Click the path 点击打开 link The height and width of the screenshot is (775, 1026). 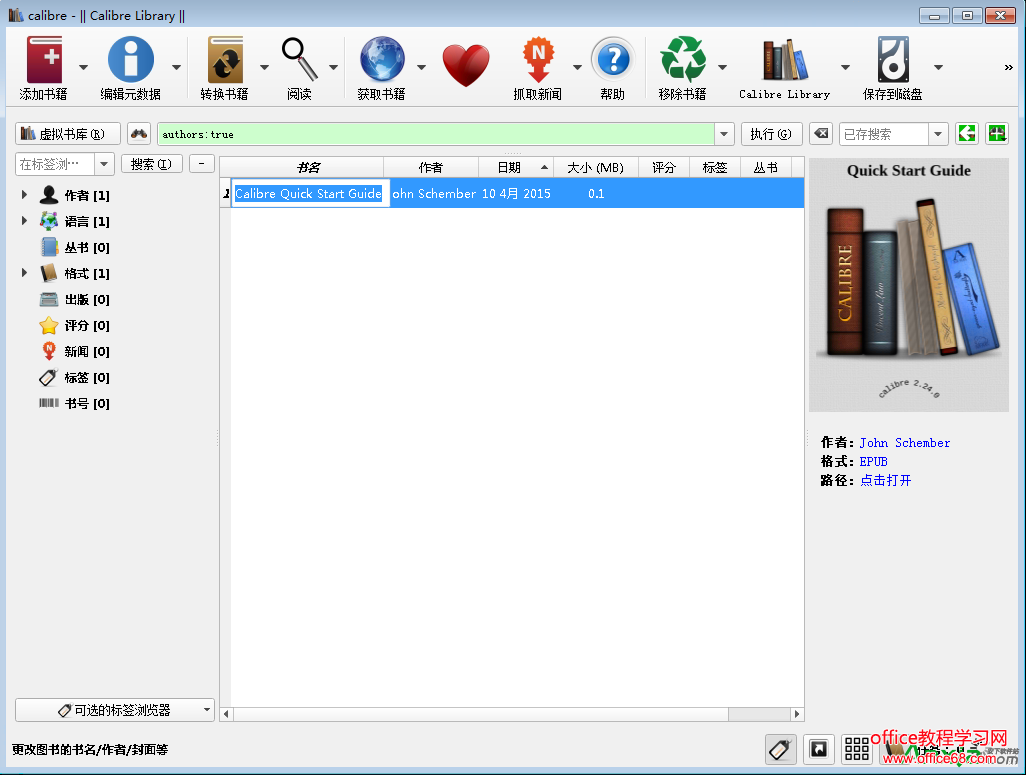point(885,480)
